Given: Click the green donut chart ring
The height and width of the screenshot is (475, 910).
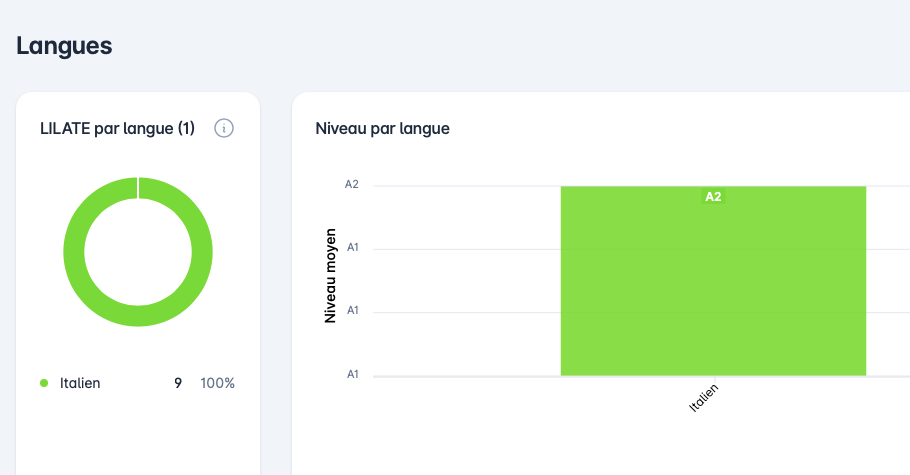Looking at the screenshot, I should [75, 252].
